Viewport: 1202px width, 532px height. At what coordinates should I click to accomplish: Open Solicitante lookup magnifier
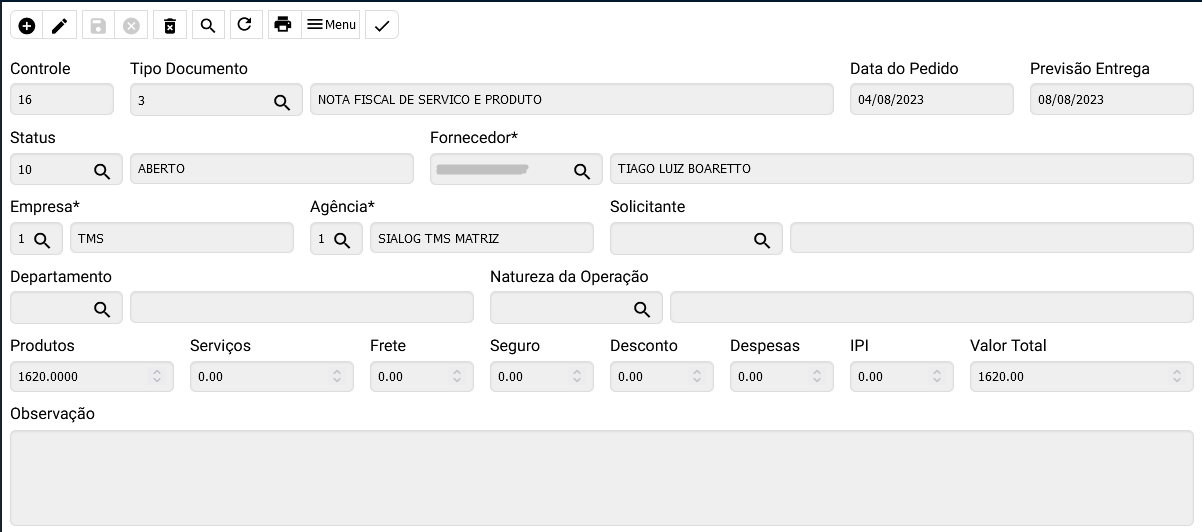tap(762, 239)
